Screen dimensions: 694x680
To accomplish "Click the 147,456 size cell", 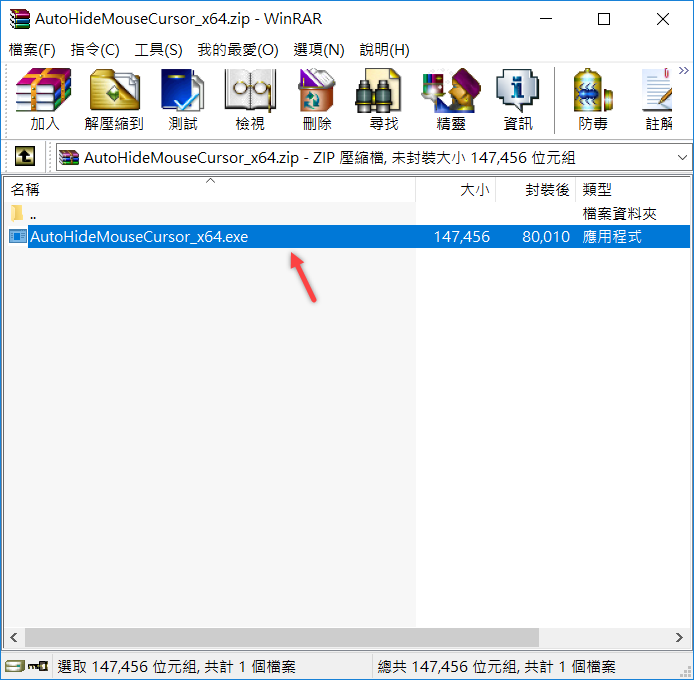I will (462, 236).
